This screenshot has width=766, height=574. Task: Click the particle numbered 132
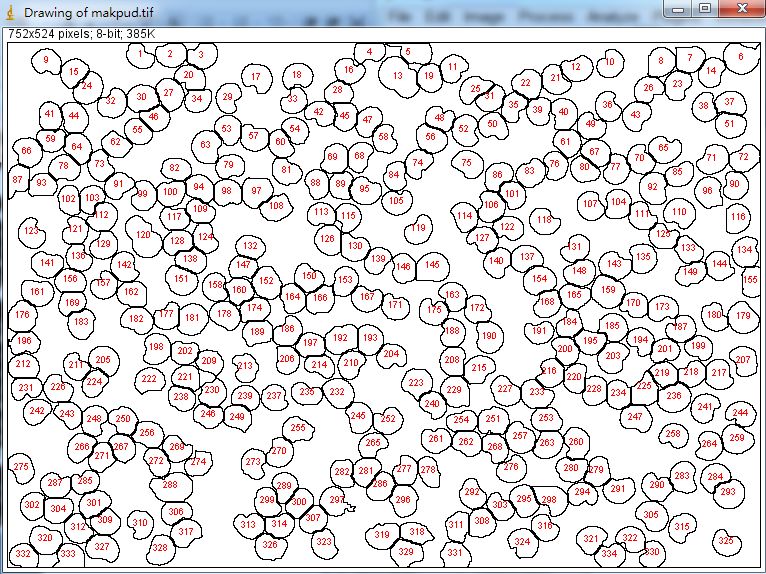click(x=250, y=246)
